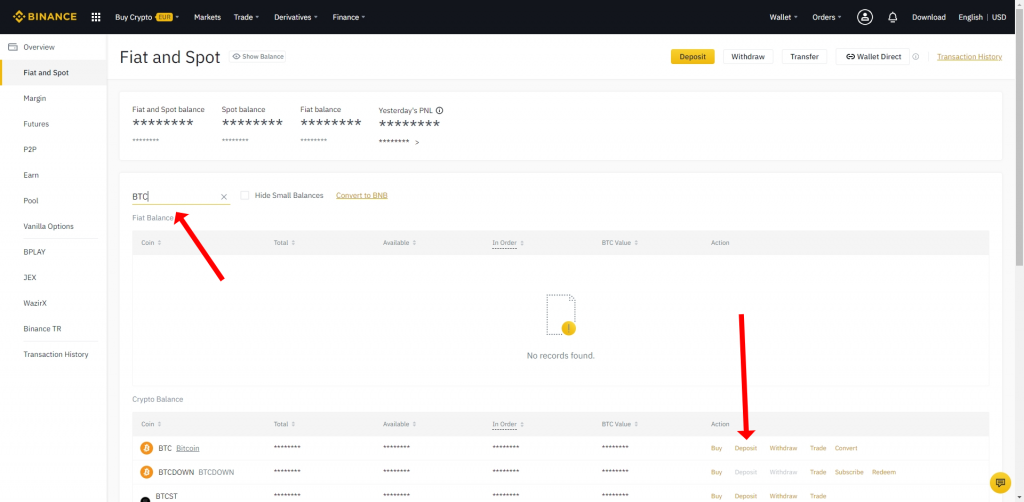
Task: Click the Overview wallet card icon
Action: pyautogui.click(x=12, y=47)
